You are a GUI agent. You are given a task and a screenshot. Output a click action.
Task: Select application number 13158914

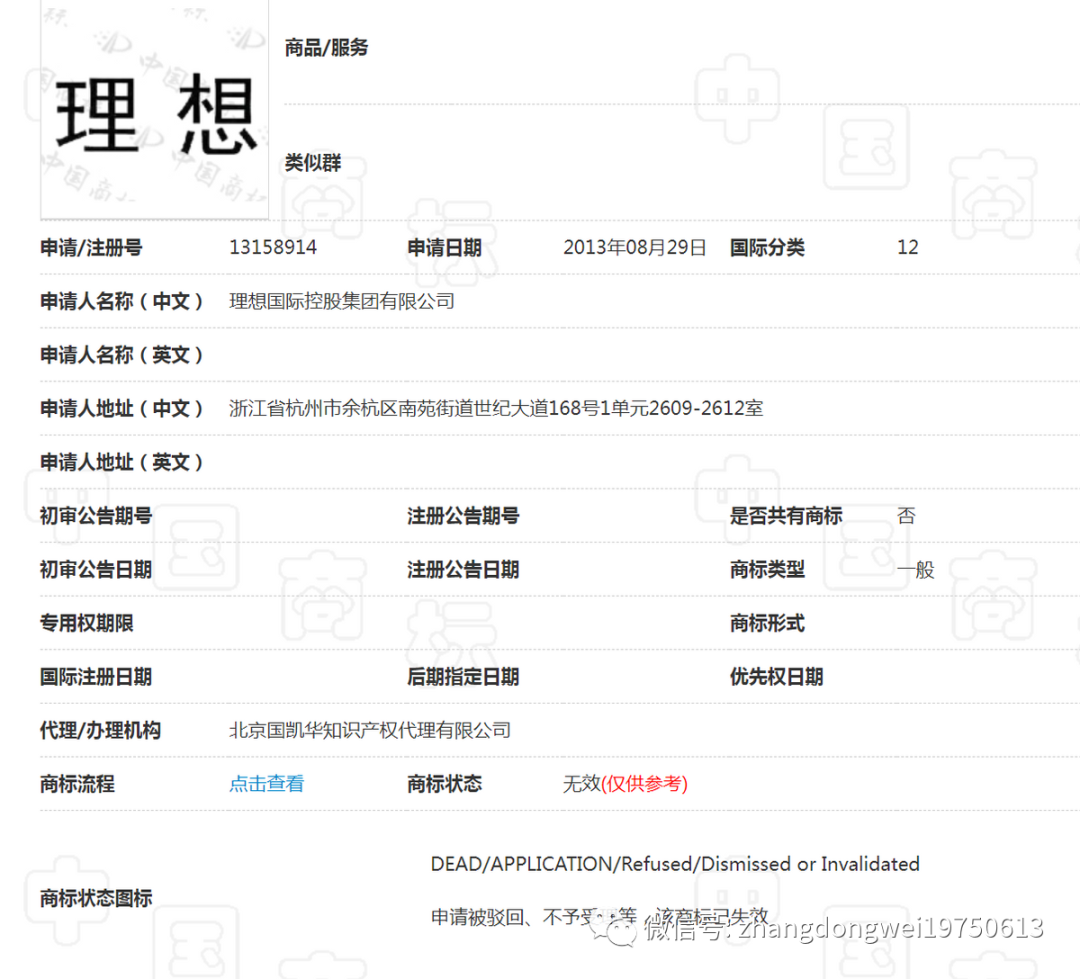click(x=273, y=247)
